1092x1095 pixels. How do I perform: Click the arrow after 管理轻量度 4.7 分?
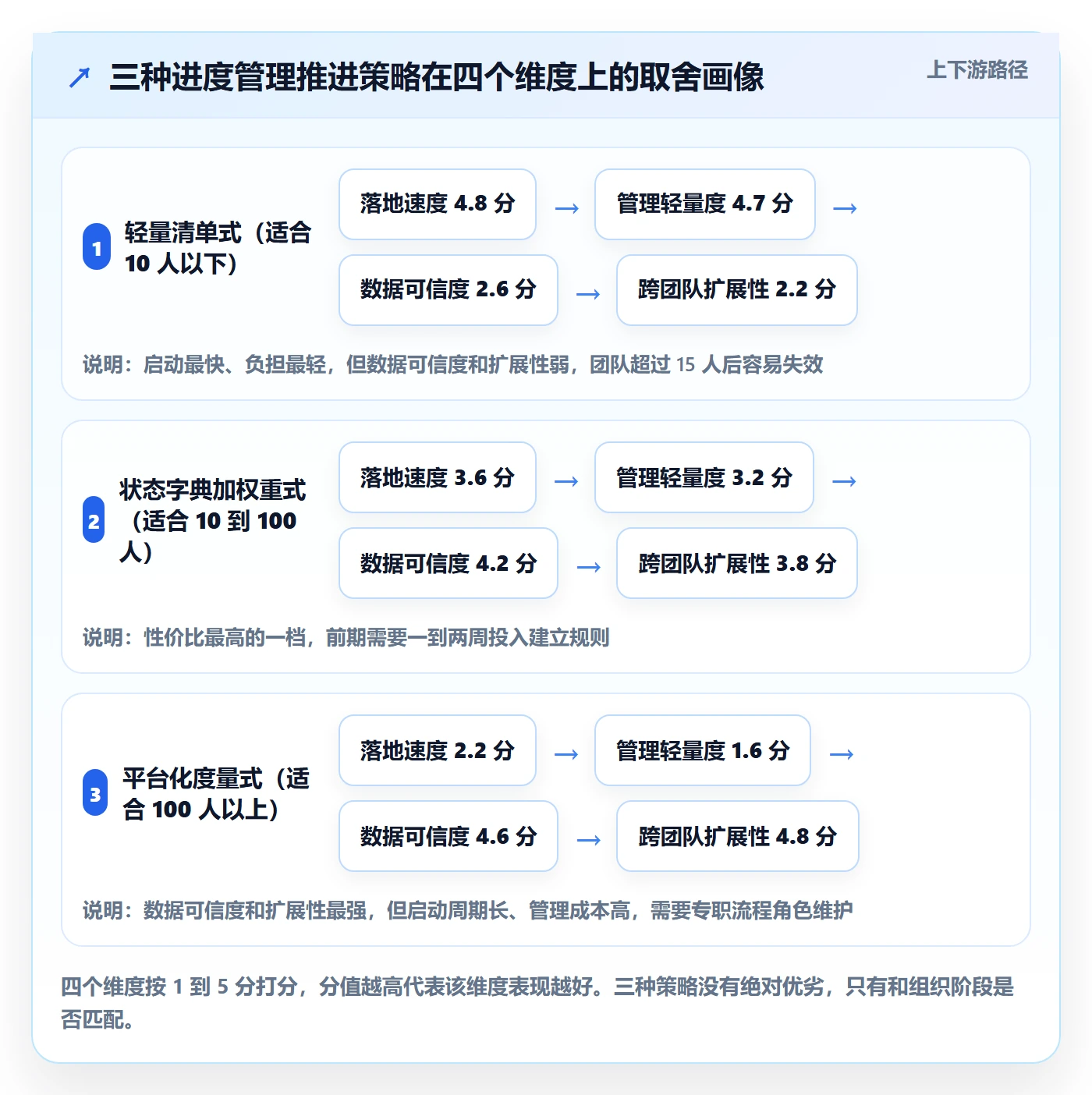click(x=845, y=208)
